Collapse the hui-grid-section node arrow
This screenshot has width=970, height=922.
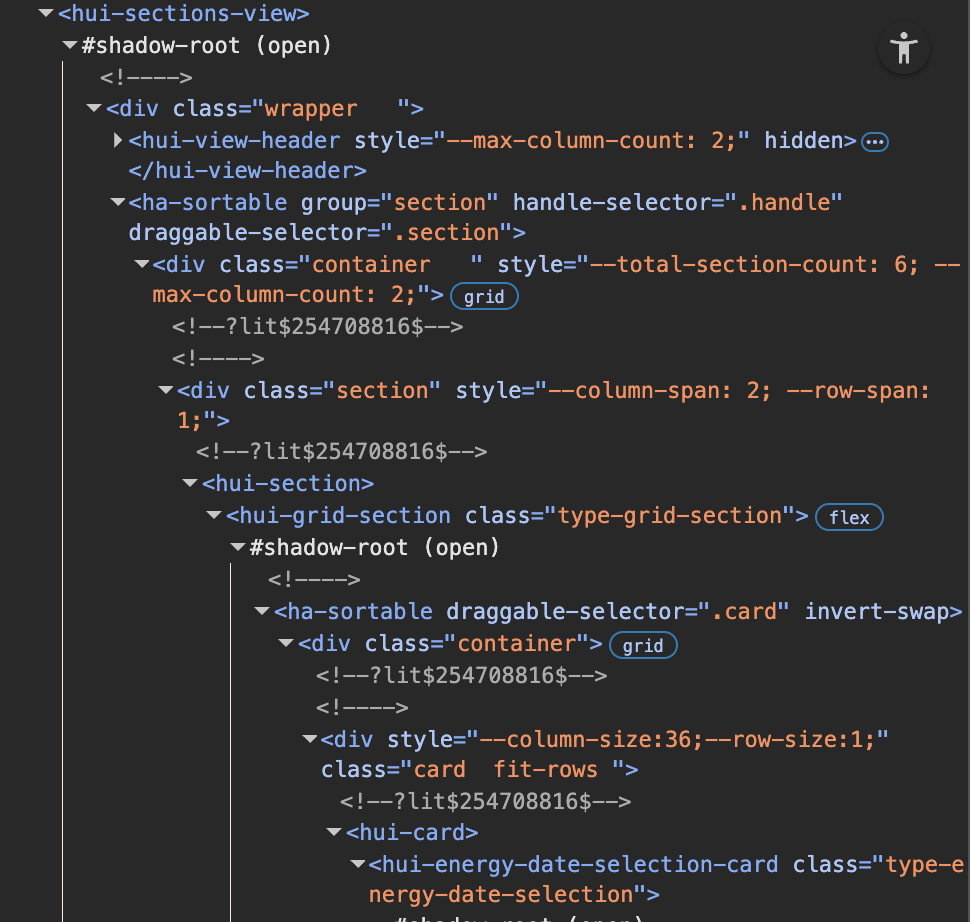(214, 516)
